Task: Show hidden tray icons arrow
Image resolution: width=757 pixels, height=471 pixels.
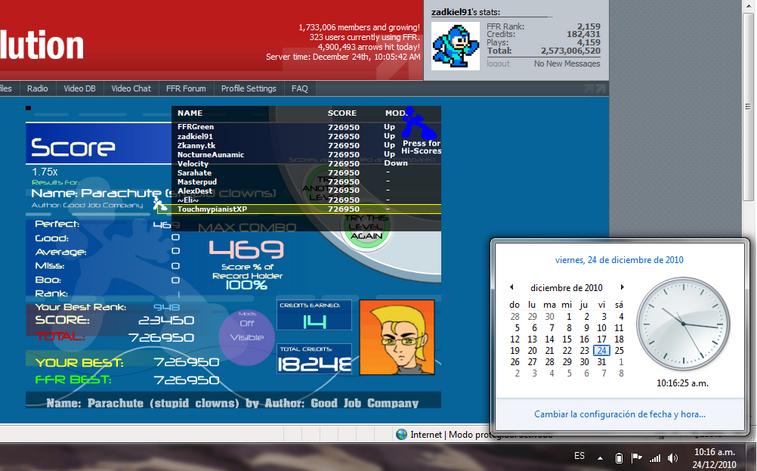Action: coord(600,458)
